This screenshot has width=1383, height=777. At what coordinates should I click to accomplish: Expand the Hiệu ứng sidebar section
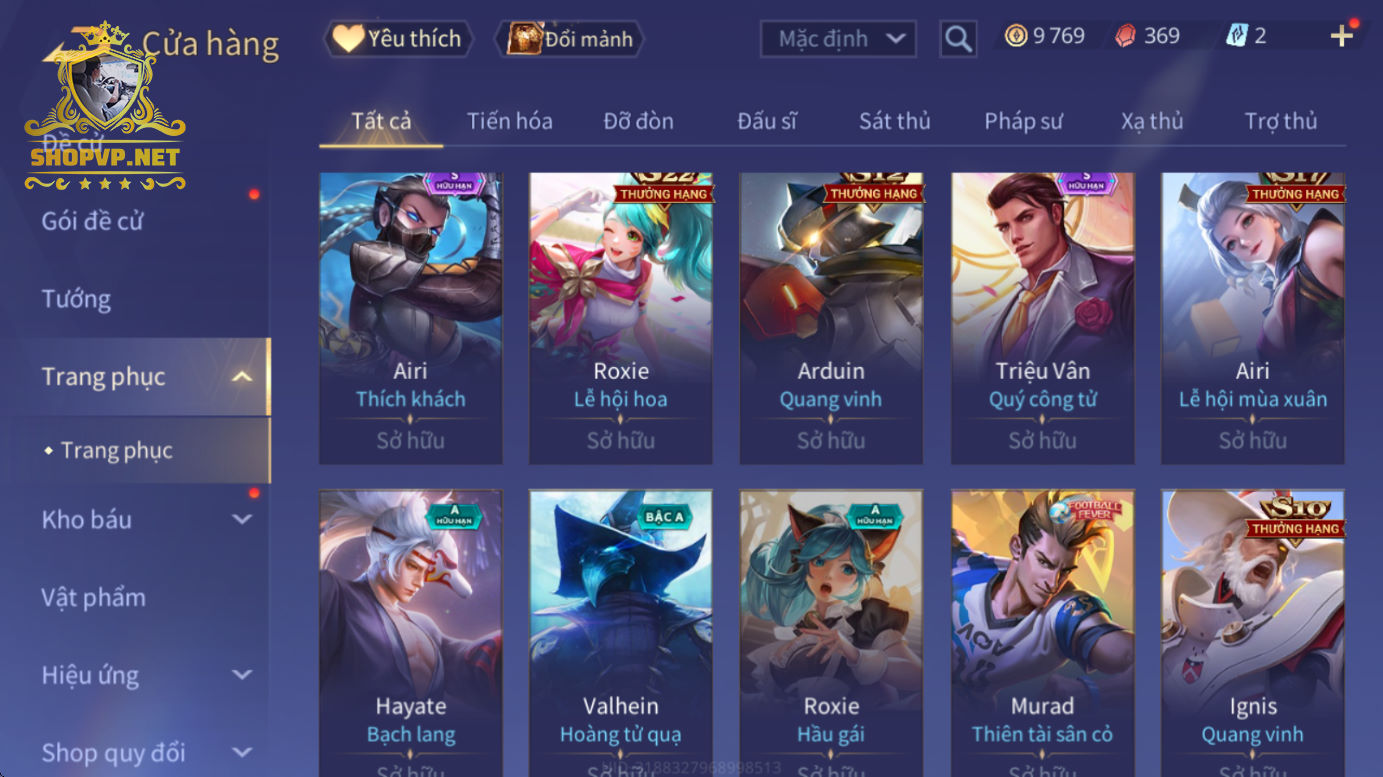[241, 675]
